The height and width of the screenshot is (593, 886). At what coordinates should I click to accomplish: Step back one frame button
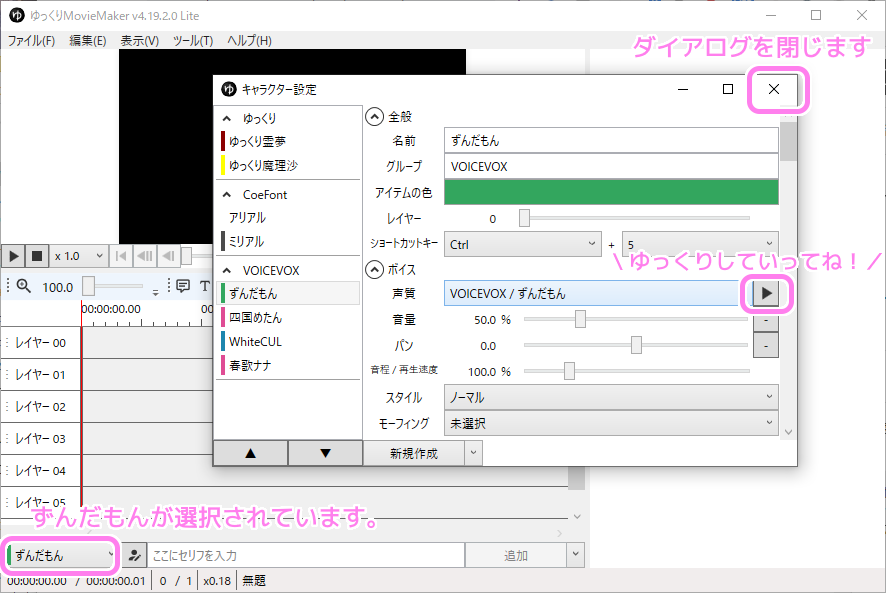168,256
